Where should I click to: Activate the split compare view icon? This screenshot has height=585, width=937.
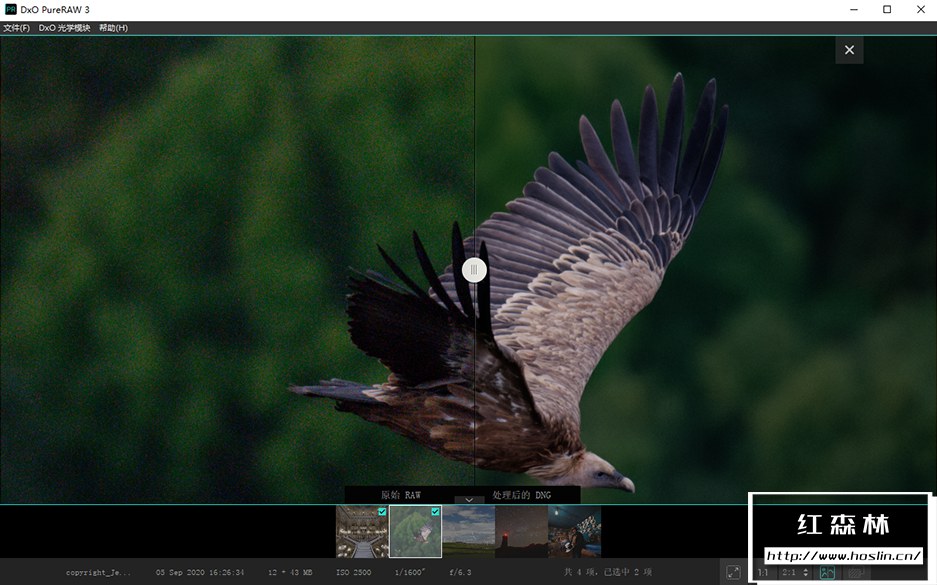pyautogui.click(x=827, y=573)
